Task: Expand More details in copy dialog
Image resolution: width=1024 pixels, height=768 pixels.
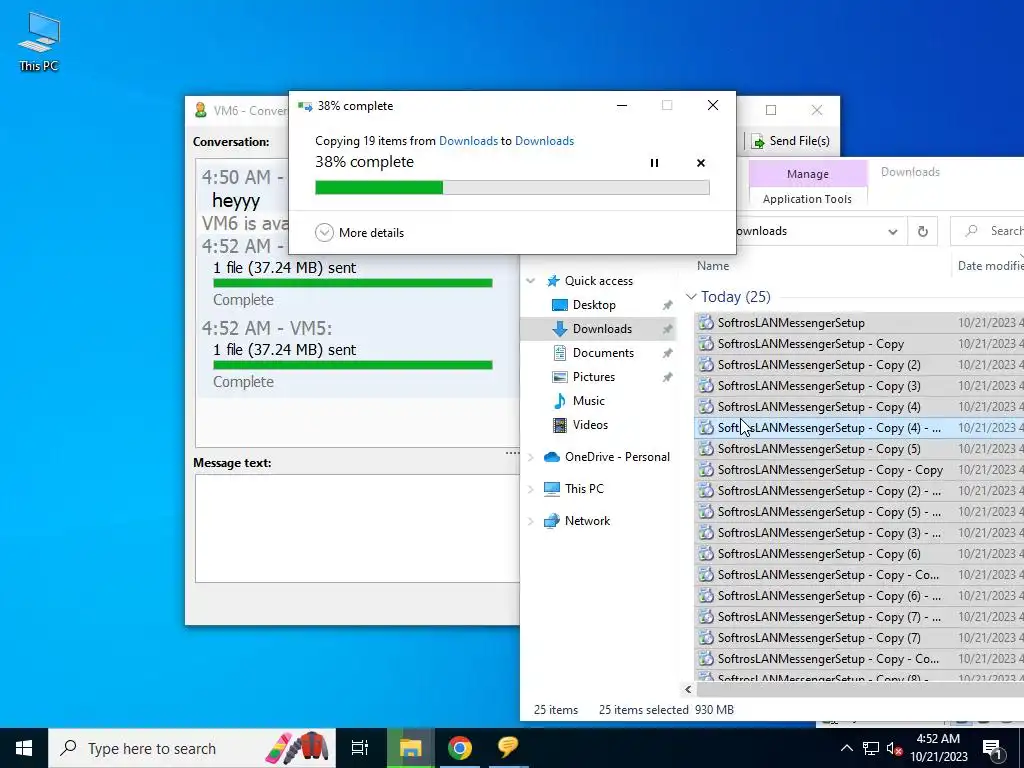Action: click(360, 232)
